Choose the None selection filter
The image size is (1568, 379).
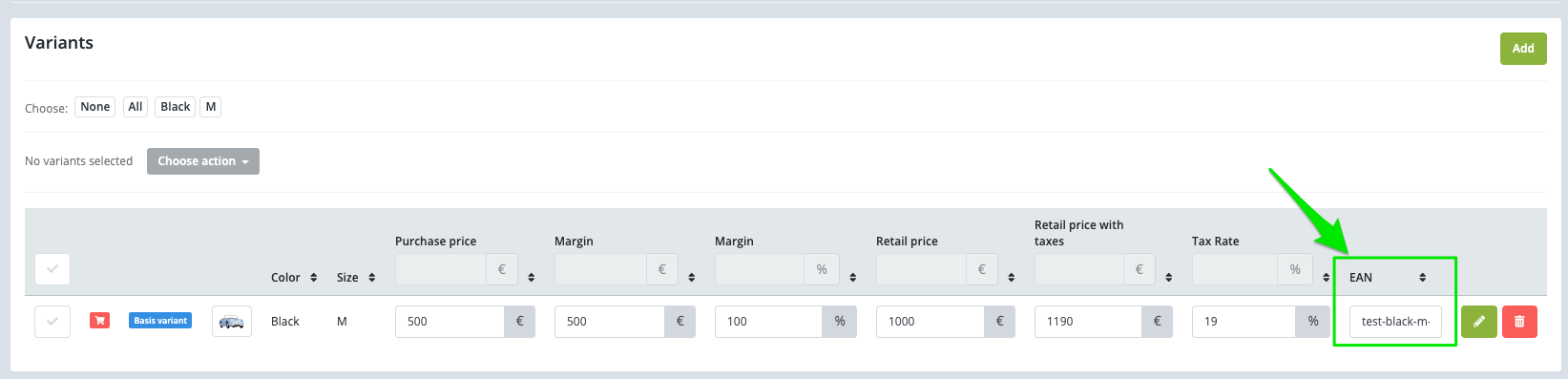(x=95, y=107)
